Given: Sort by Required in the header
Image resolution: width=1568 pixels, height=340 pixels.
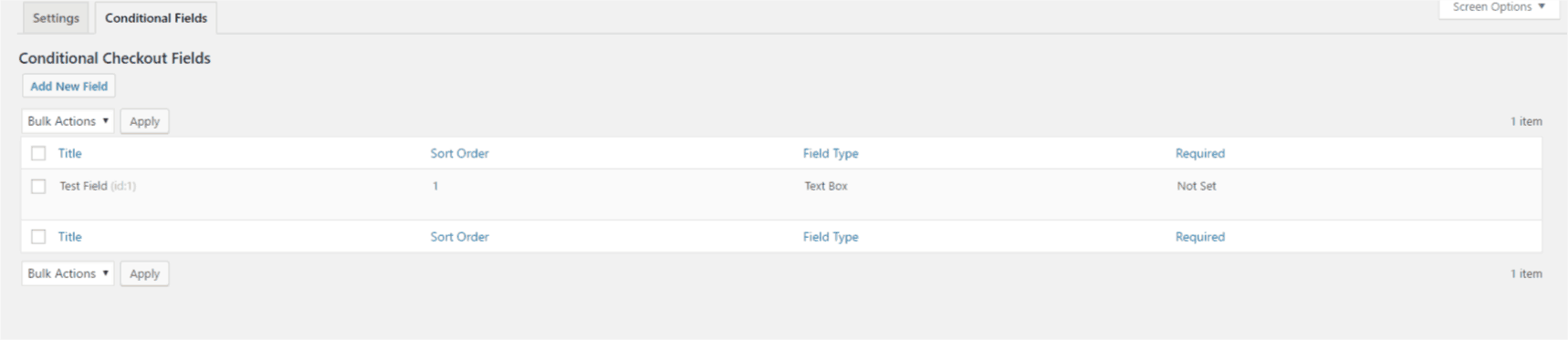Looking at the screenshot, I should (x=1200, y=153).
